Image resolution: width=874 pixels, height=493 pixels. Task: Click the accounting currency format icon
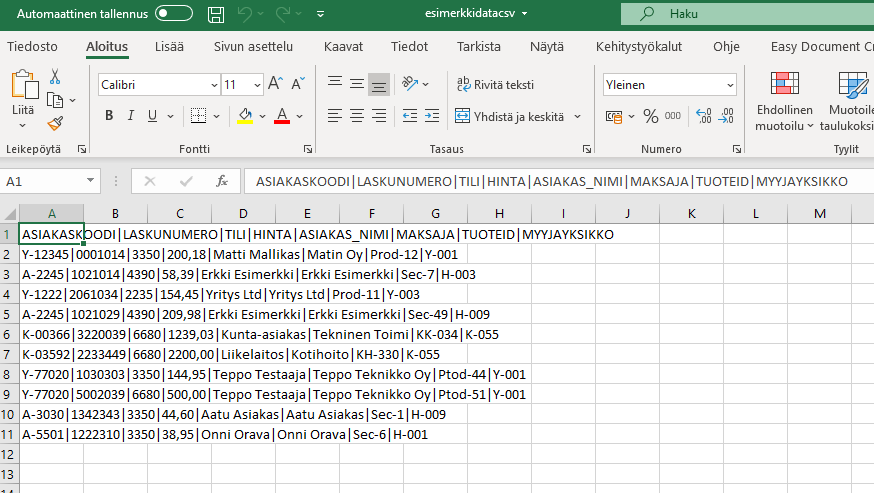[614, 117]
